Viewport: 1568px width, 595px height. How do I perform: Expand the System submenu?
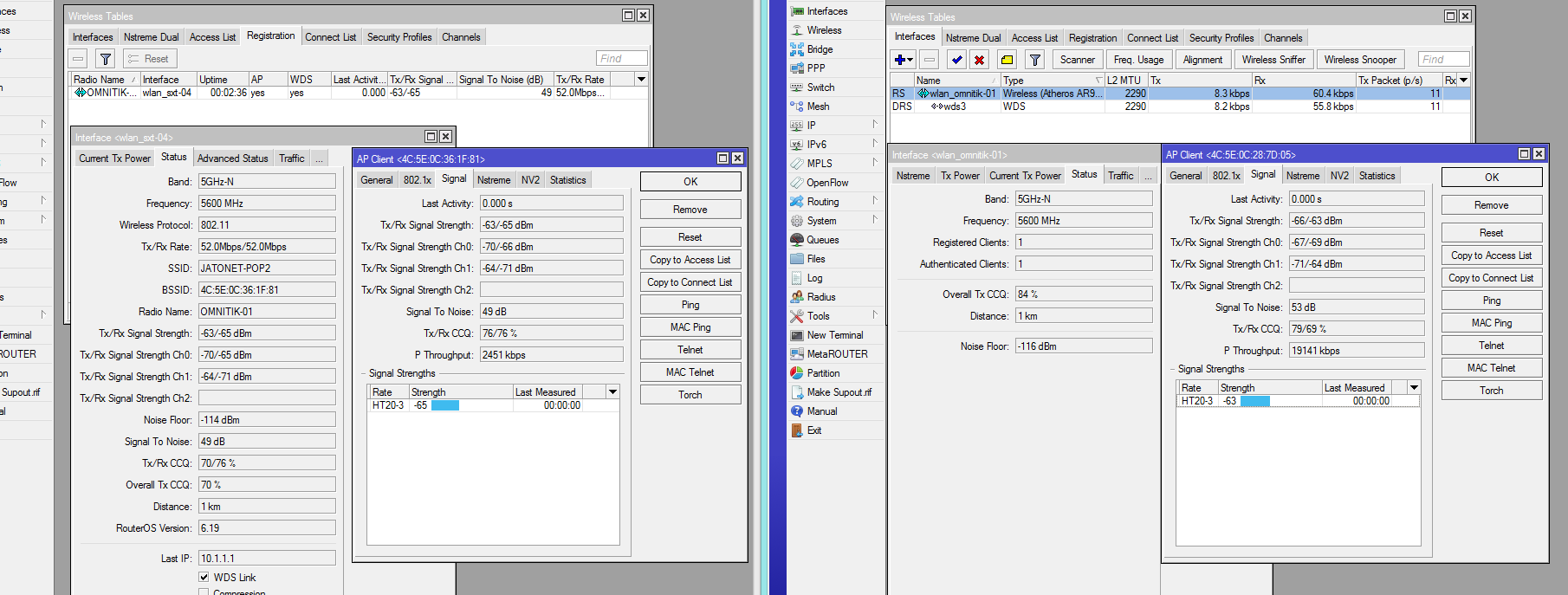click(x=875, y=220)
